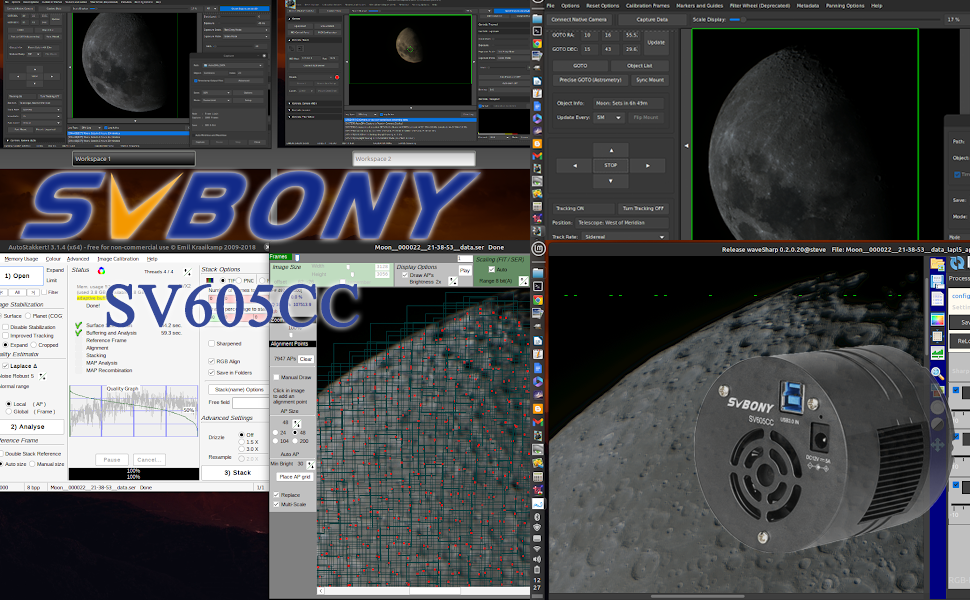Click the blue refresh arrows icon in waveSharp

[957, 263]
